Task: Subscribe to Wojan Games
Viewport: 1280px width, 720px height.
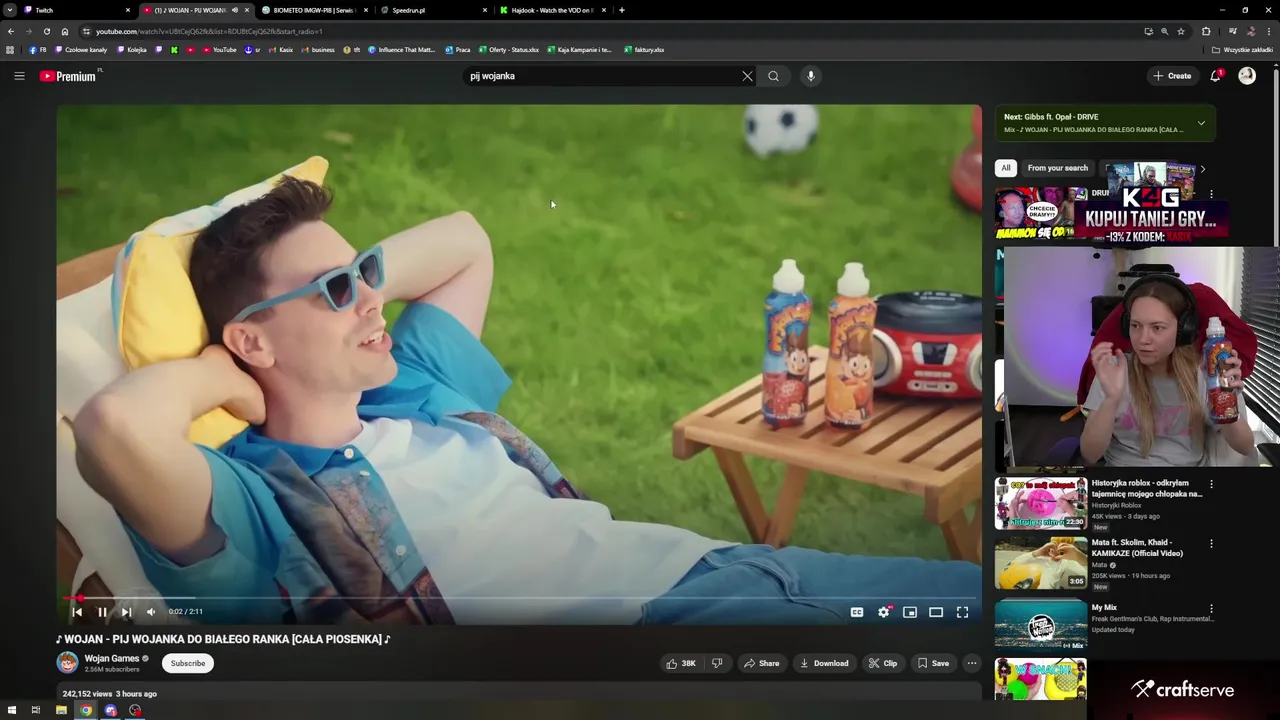Action: 188,663
